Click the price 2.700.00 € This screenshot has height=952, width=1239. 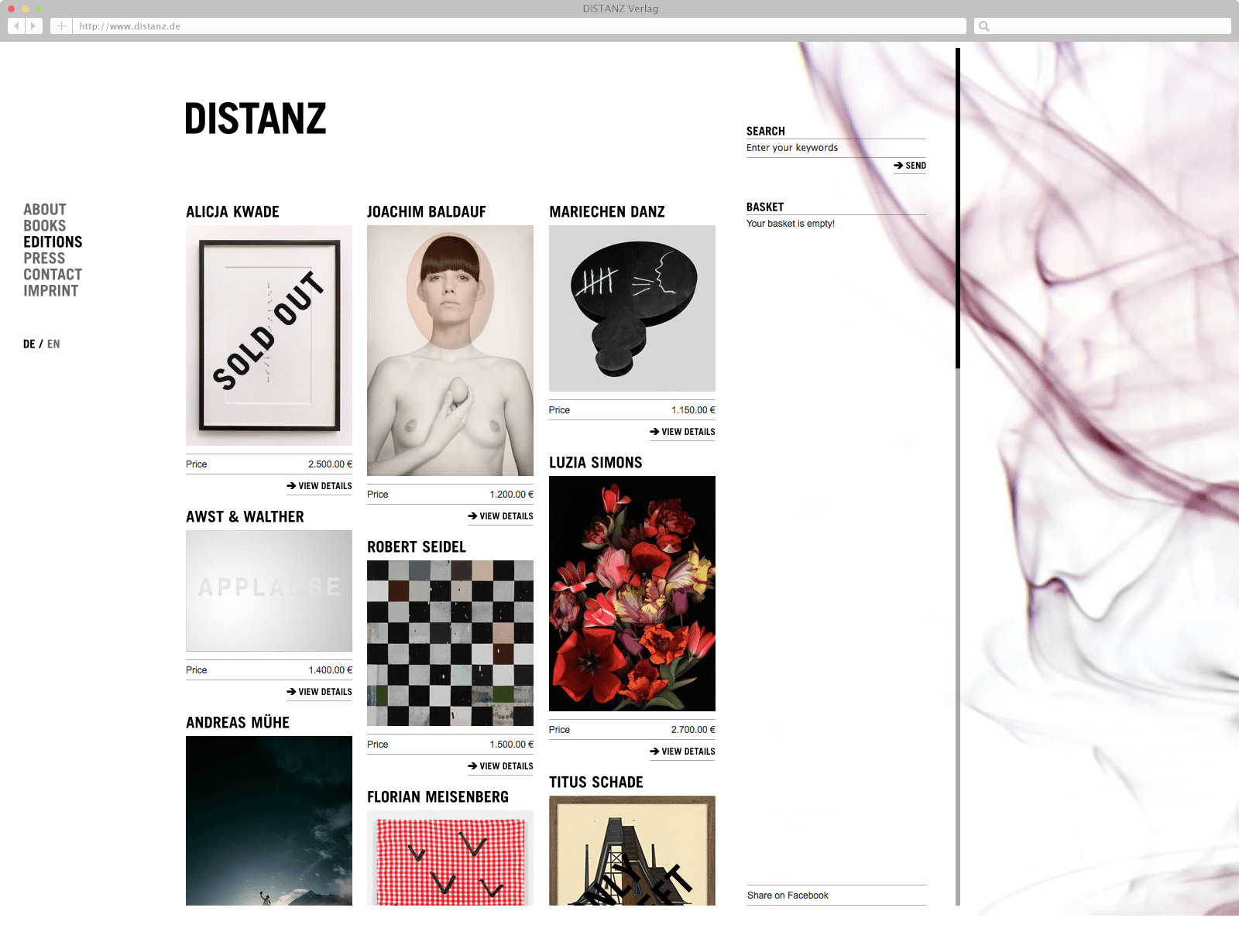pos(693,730)
